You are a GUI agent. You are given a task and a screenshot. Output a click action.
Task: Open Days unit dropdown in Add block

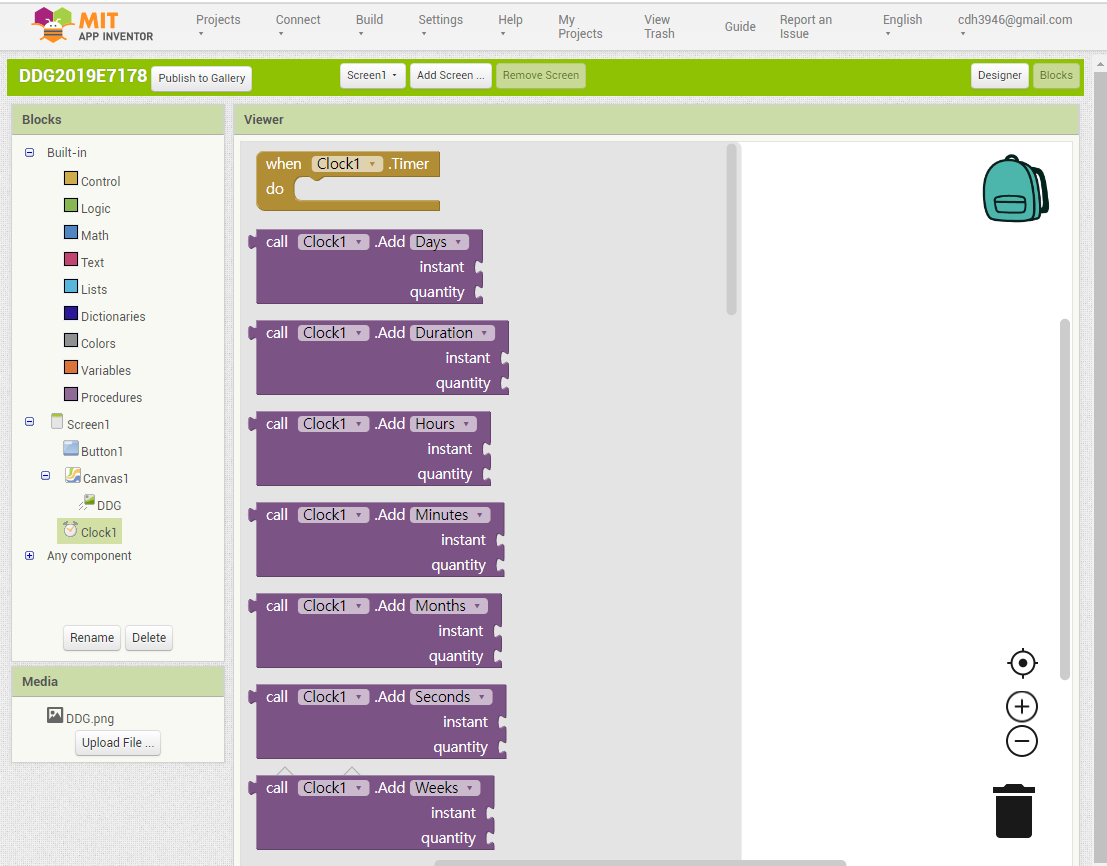coord(439,242)
